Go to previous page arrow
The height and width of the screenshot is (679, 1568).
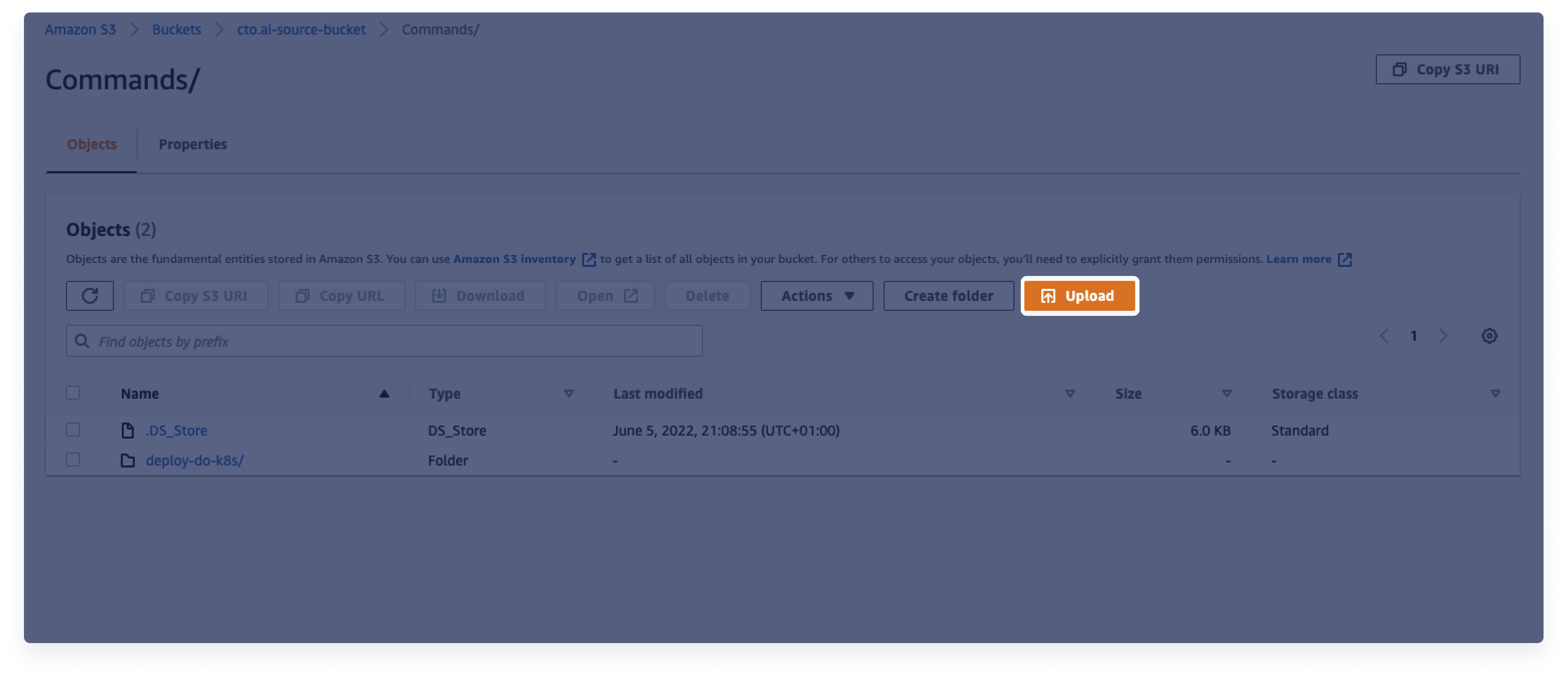pyautogui.click(x=1384, y=336)
